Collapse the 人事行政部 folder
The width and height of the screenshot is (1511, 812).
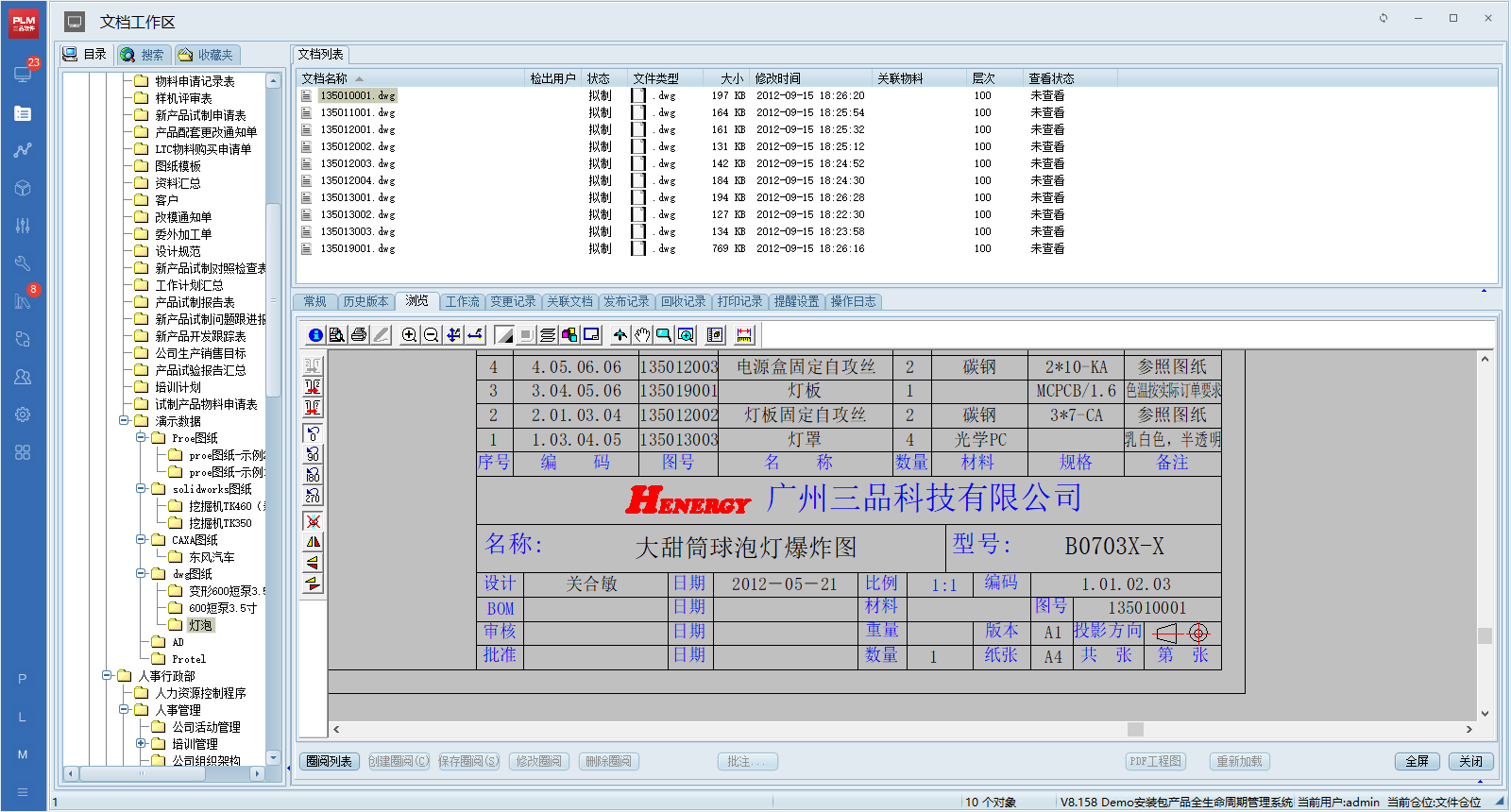point(107,676)
